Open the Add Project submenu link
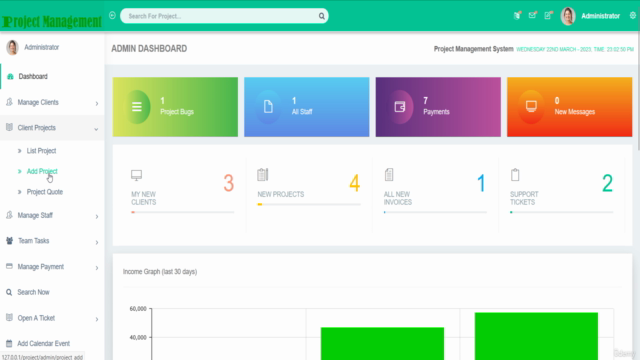This screenshot has width=640, height=360. tap(42, 171)
